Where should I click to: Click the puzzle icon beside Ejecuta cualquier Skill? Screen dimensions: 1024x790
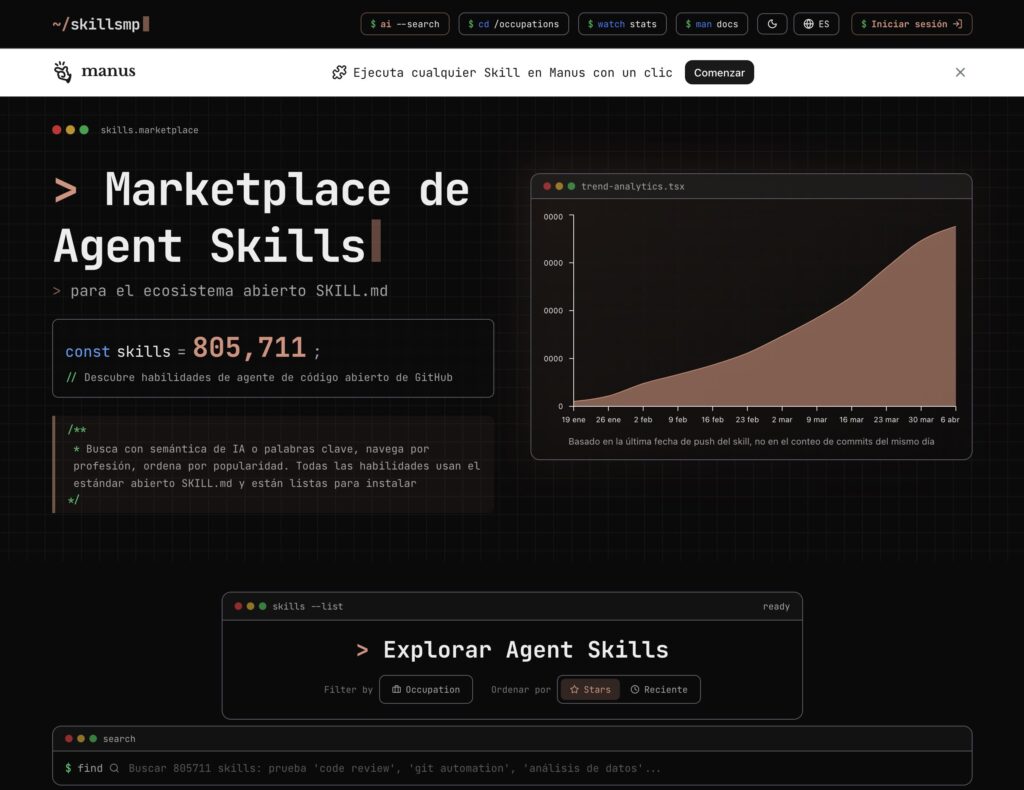pos(339,72)
